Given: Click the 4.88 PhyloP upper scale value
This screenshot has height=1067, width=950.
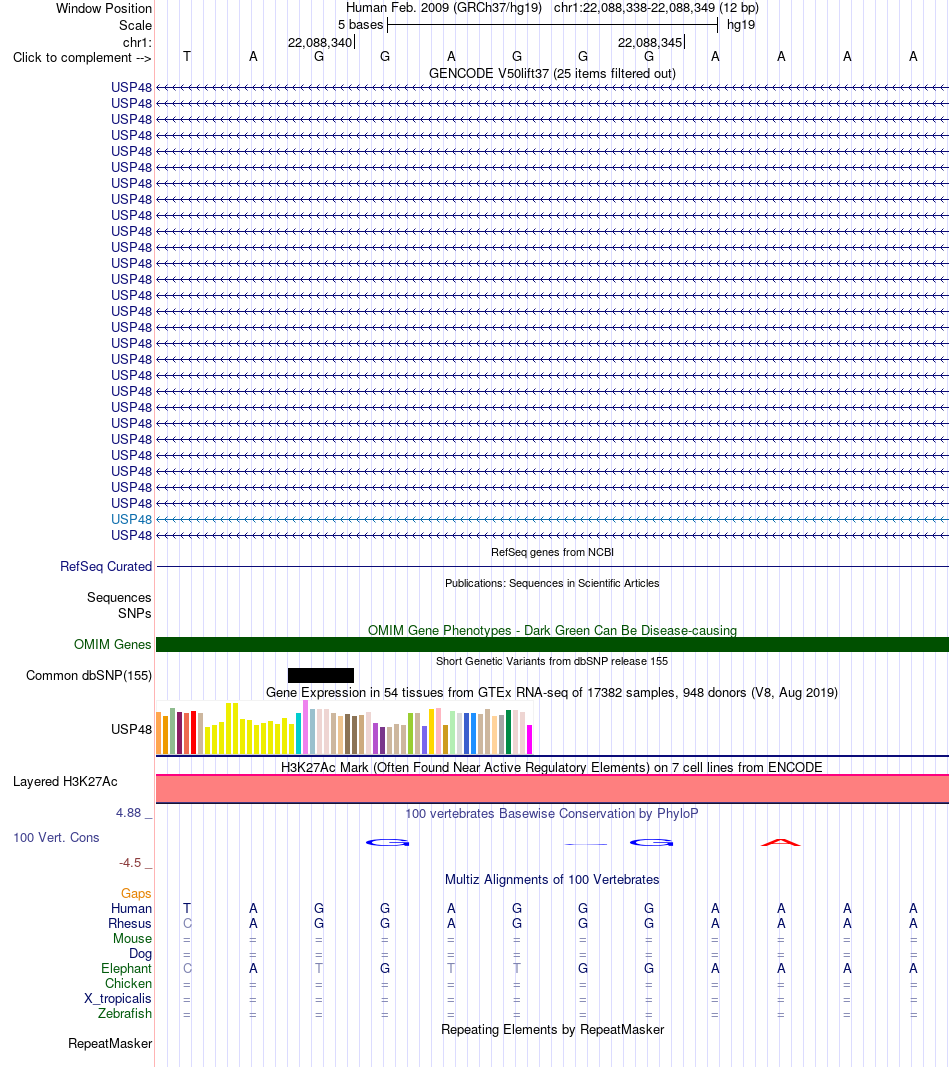Looking at the screenshot, I should 129,812.
